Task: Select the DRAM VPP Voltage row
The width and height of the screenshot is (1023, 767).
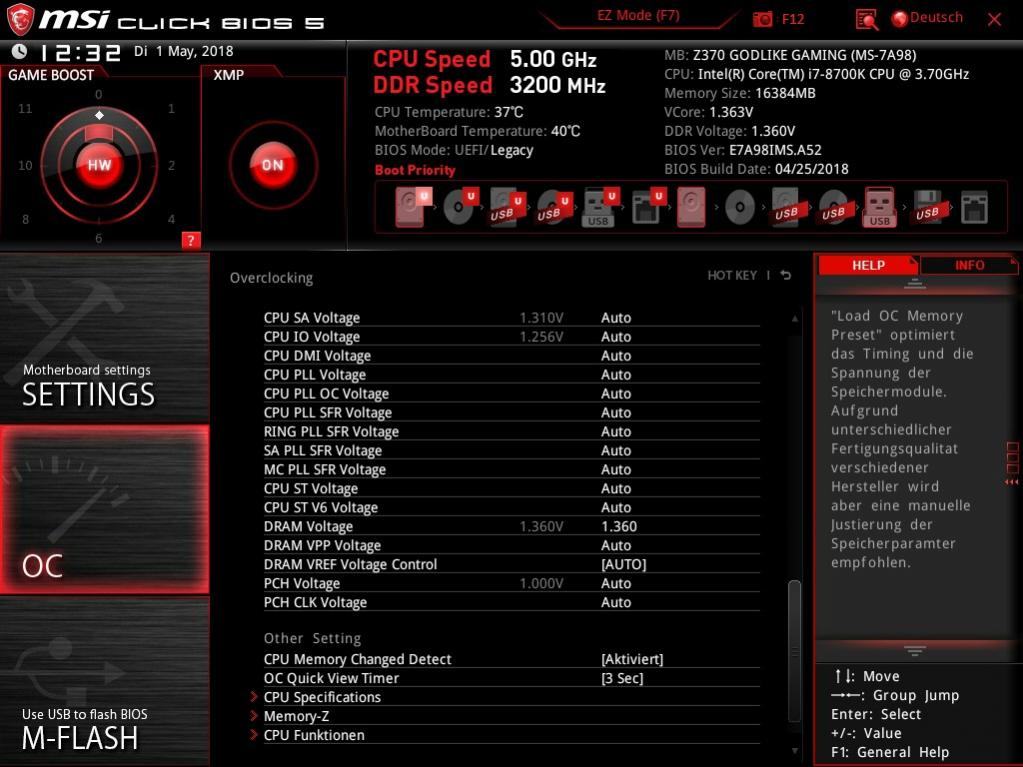Action: pos(512,545)
